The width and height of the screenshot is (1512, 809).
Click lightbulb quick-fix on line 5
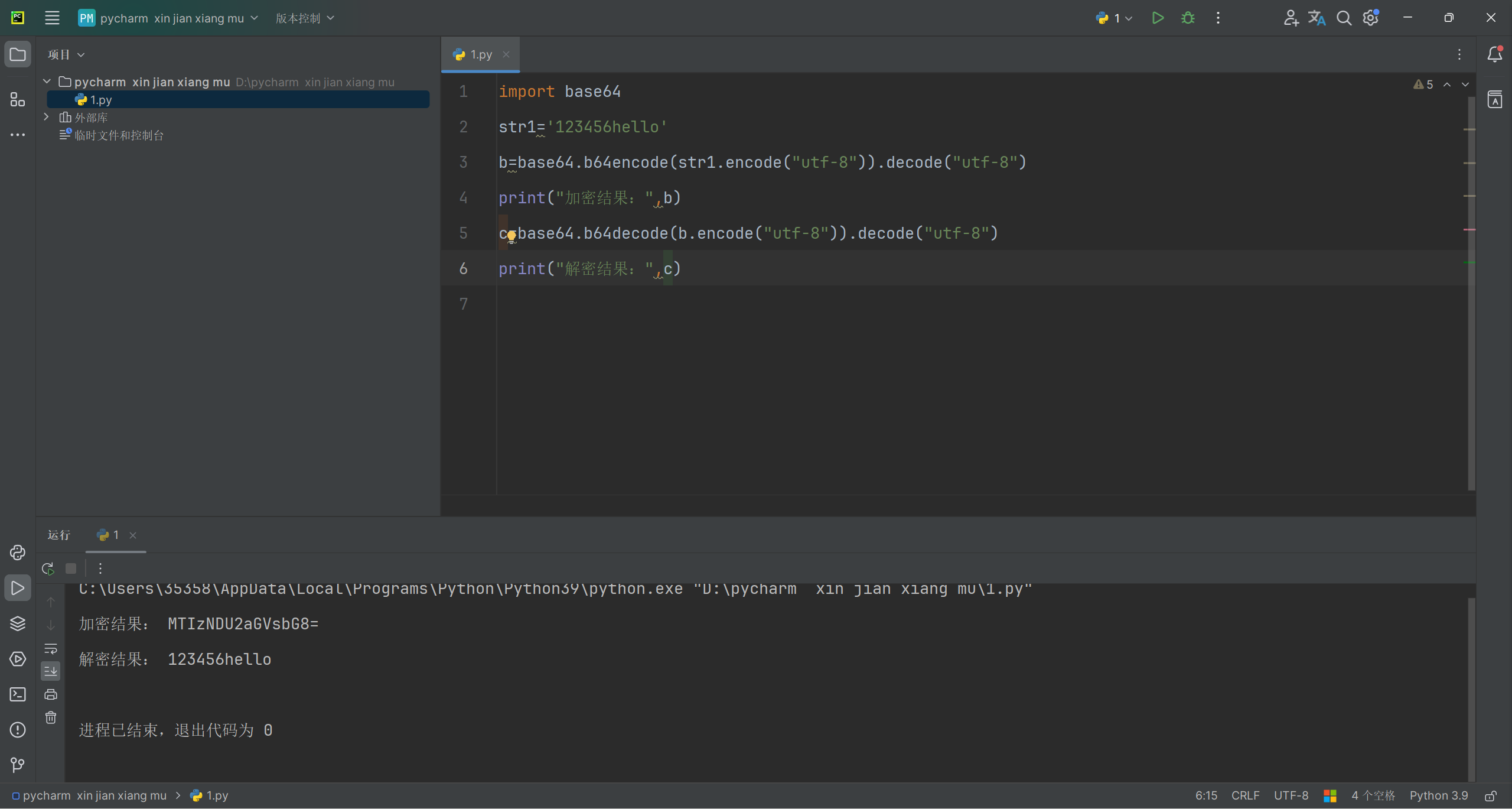[x=511, y=236]
